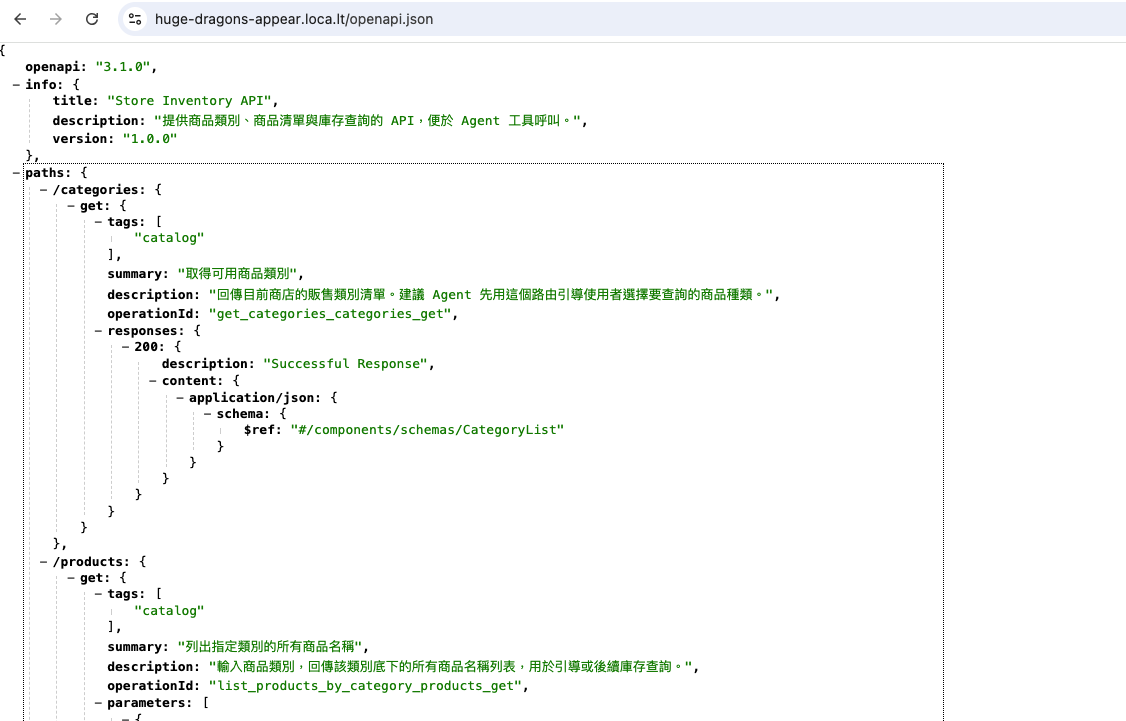Screen dimensions: 1126x721
Task: Collapse the /products path node
Action: coord(43,562)
